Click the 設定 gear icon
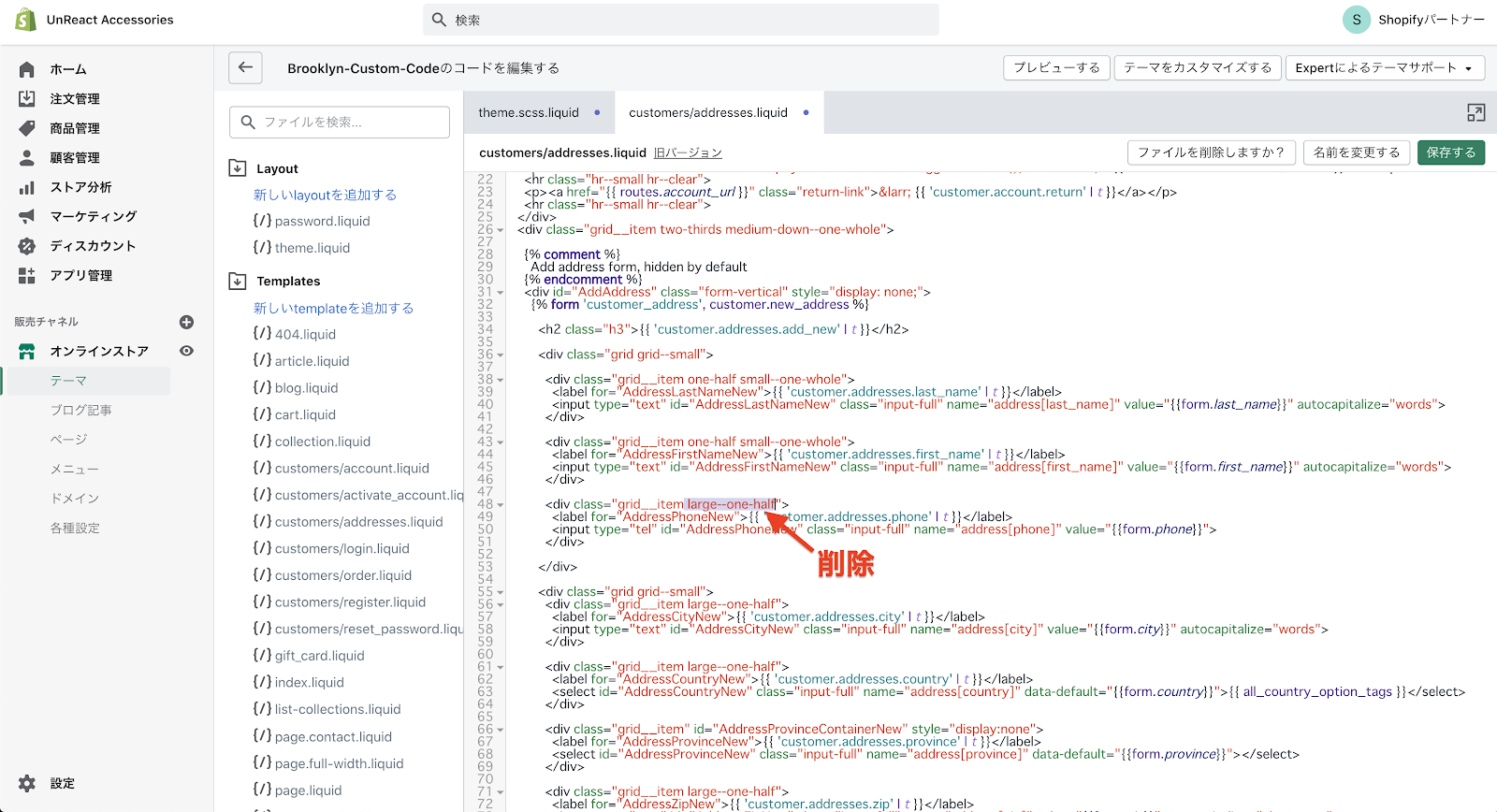Image resolution: width=1497 pixels, height=812 pixels. click(27, 783)
